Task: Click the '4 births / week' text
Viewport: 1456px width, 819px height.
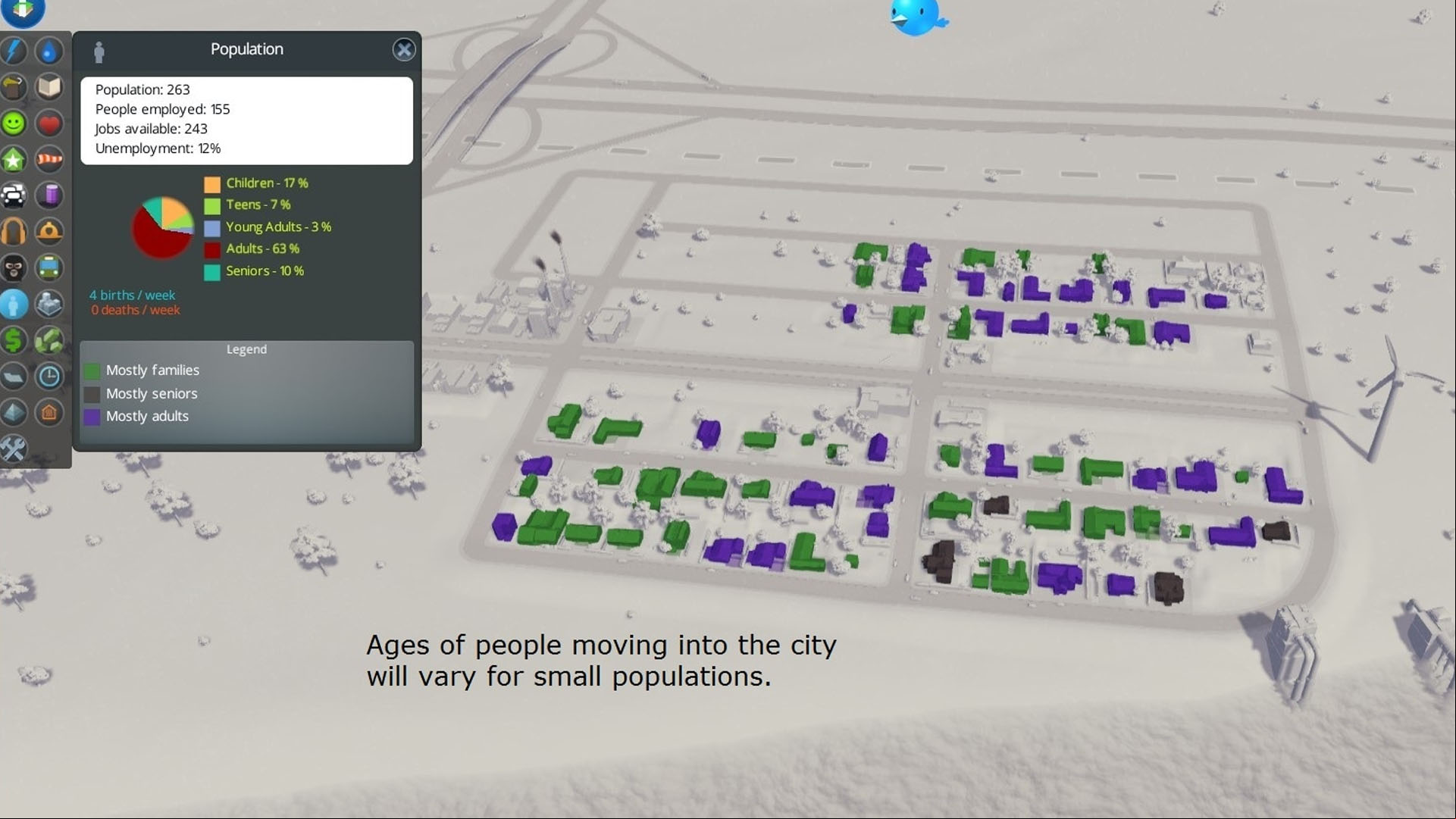Action: point(132,295)
